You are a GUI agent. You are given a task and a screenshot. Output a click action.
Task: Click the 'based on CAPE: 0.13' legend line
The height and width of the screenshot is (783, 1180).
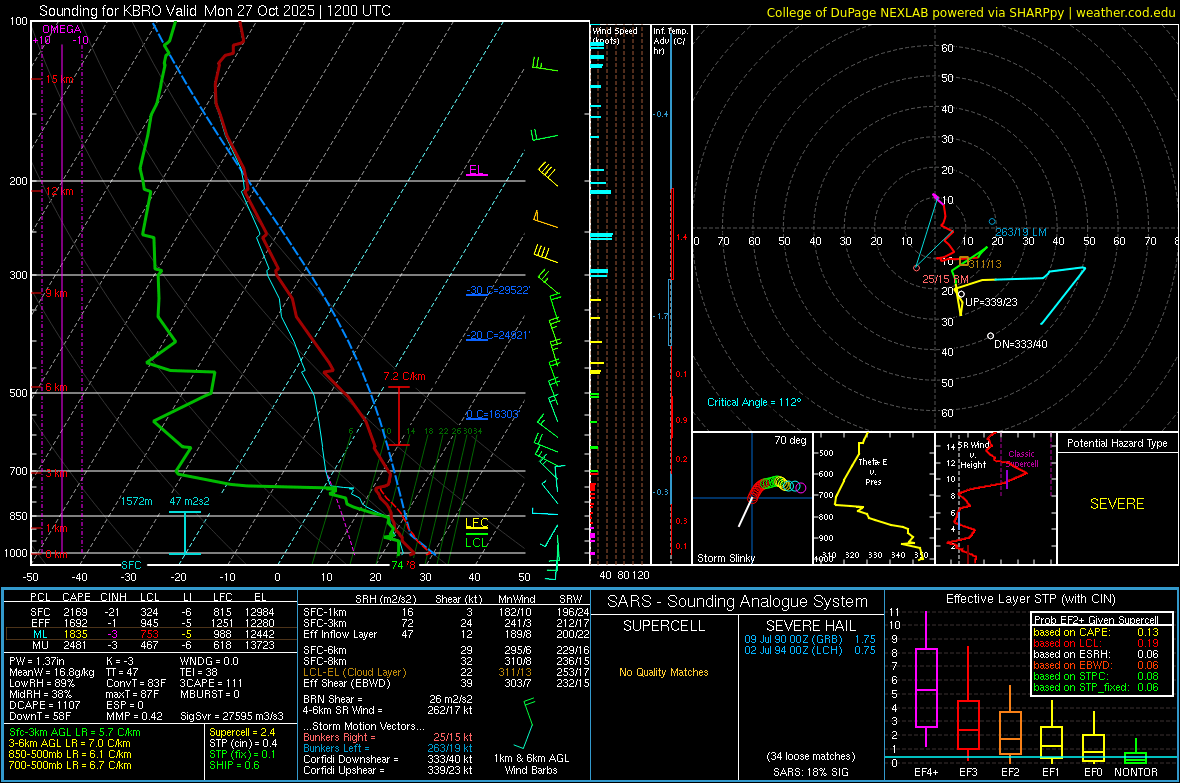[x=1096, y=632]
